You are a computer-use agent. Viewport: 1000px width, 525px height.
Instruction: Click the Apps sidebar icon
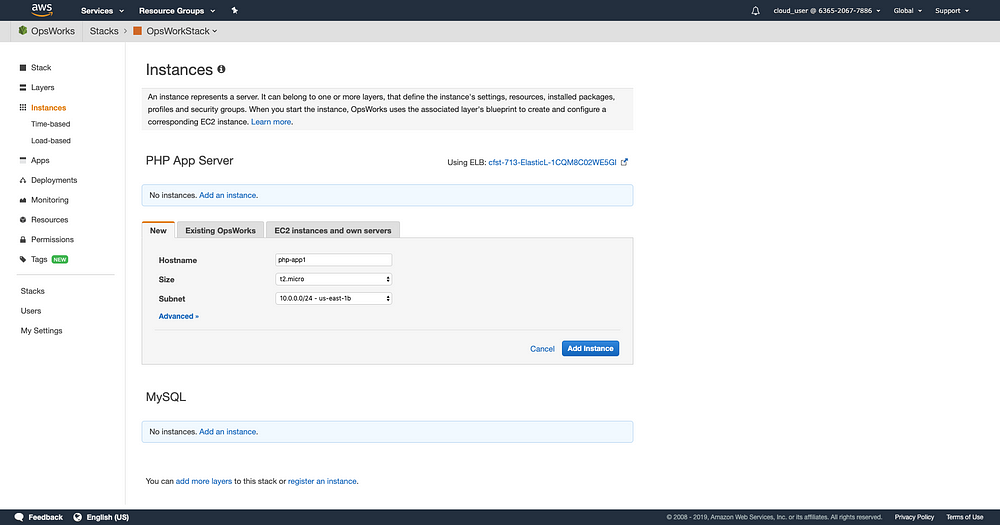click(x=23, y=160)
